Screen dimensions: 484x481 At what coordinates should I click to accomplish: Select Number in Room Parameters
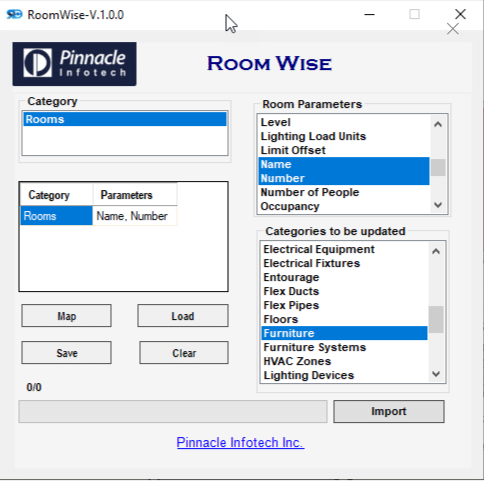click(344, 178)
